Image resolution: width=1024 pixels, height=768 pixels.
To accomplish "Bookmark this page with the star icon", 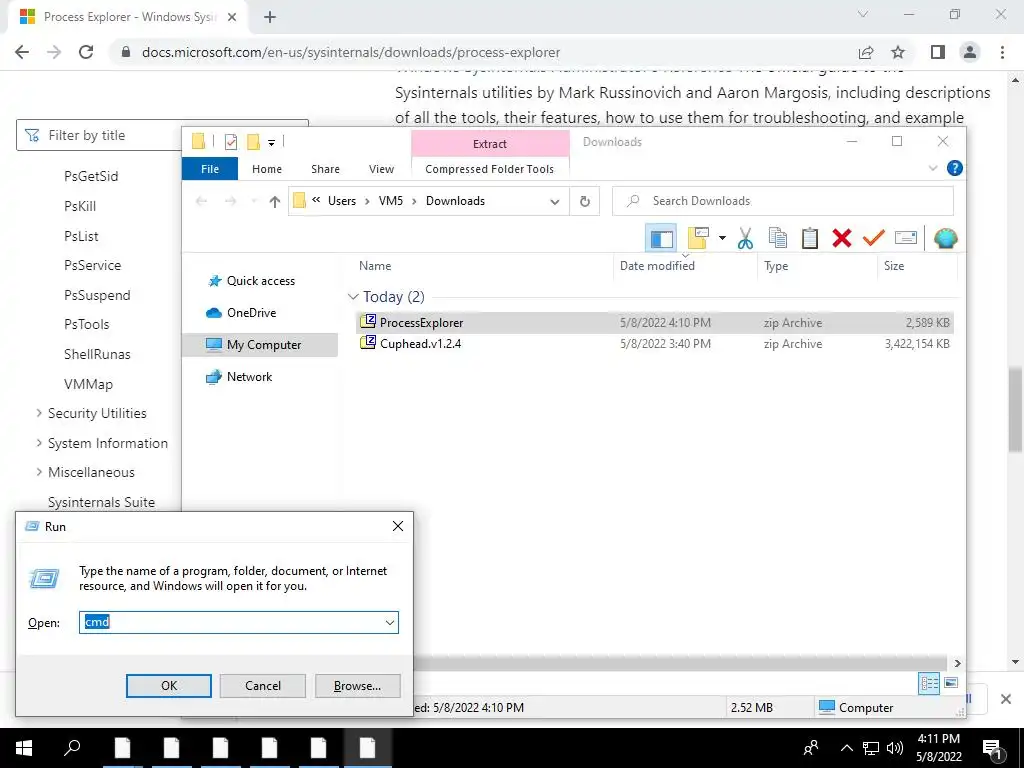I will 898,52.
